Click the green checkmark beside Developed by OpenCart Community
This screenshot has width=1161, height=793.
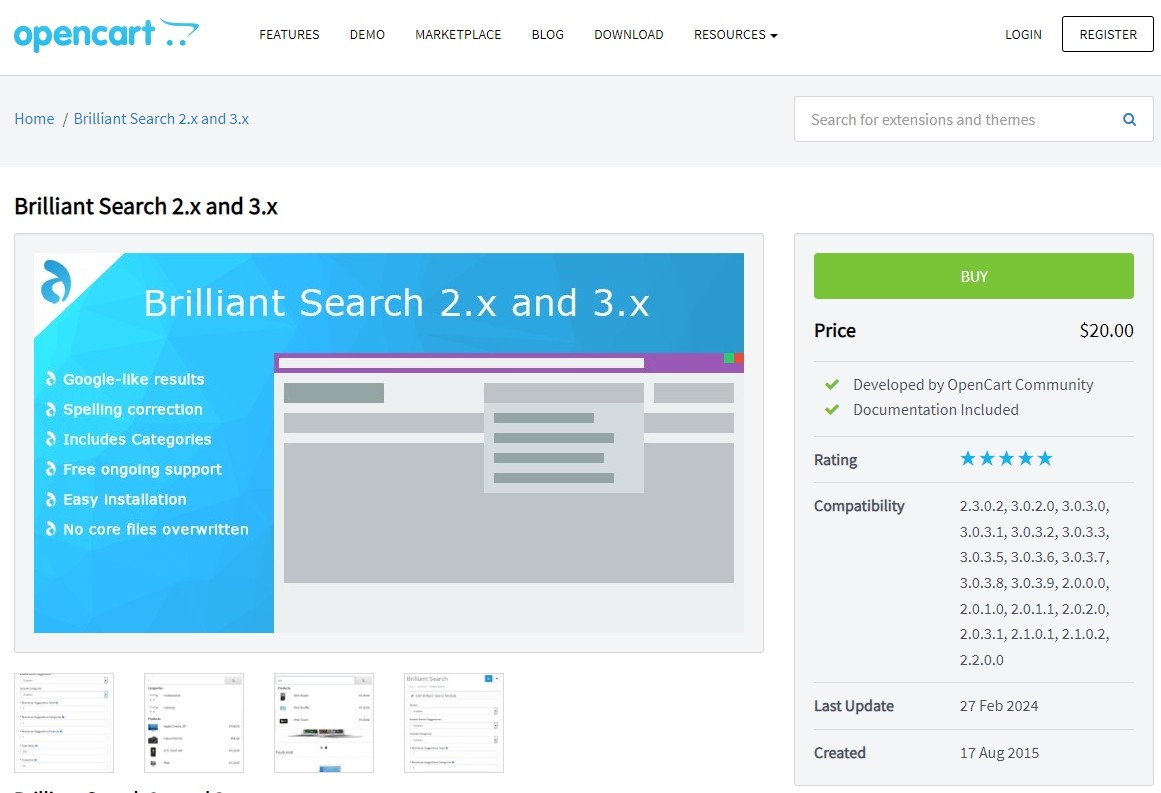pos(832,384)
